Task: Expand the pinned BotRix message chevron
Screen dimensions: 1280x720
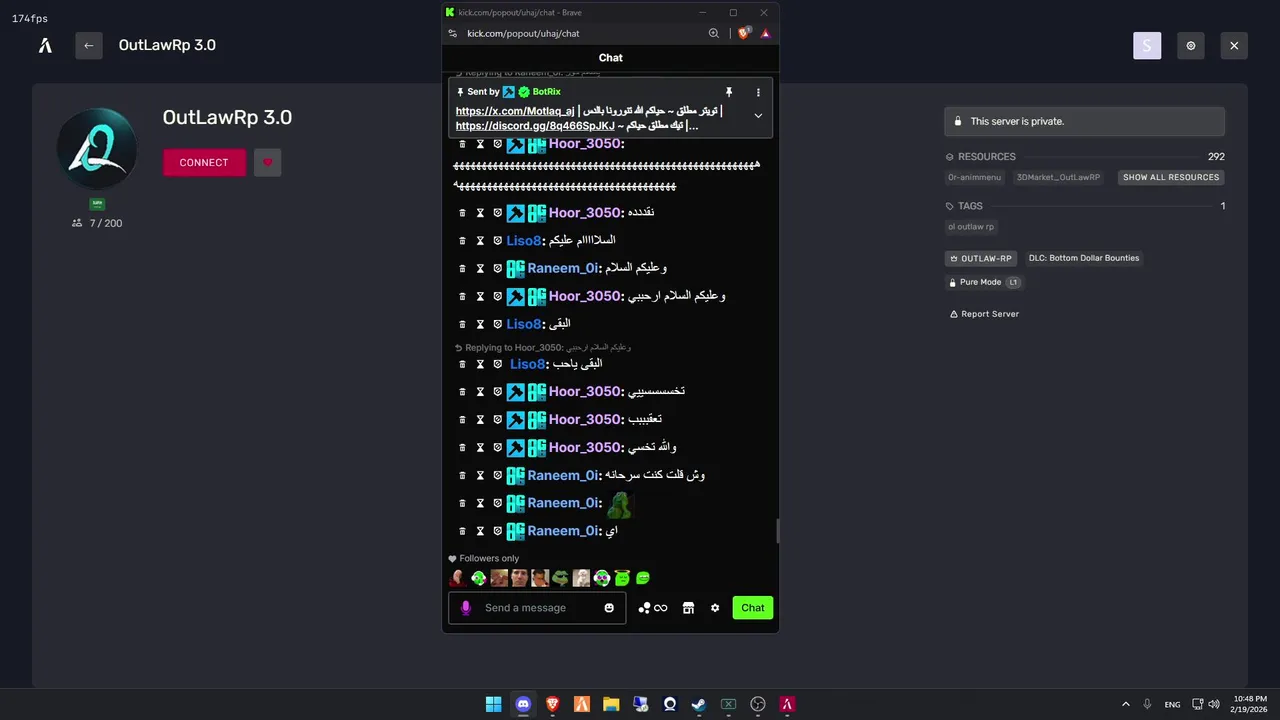Action: [758, 115]
